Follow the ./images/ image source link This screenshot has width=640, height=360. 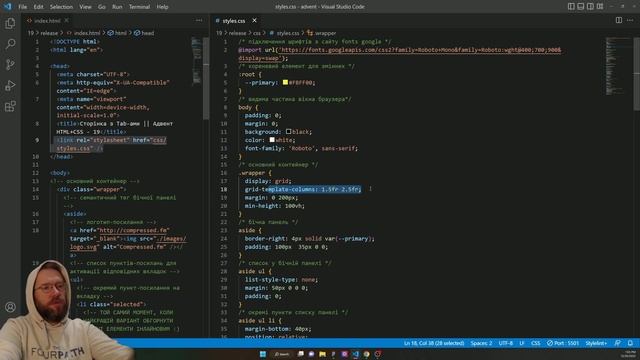coord(171,238)
